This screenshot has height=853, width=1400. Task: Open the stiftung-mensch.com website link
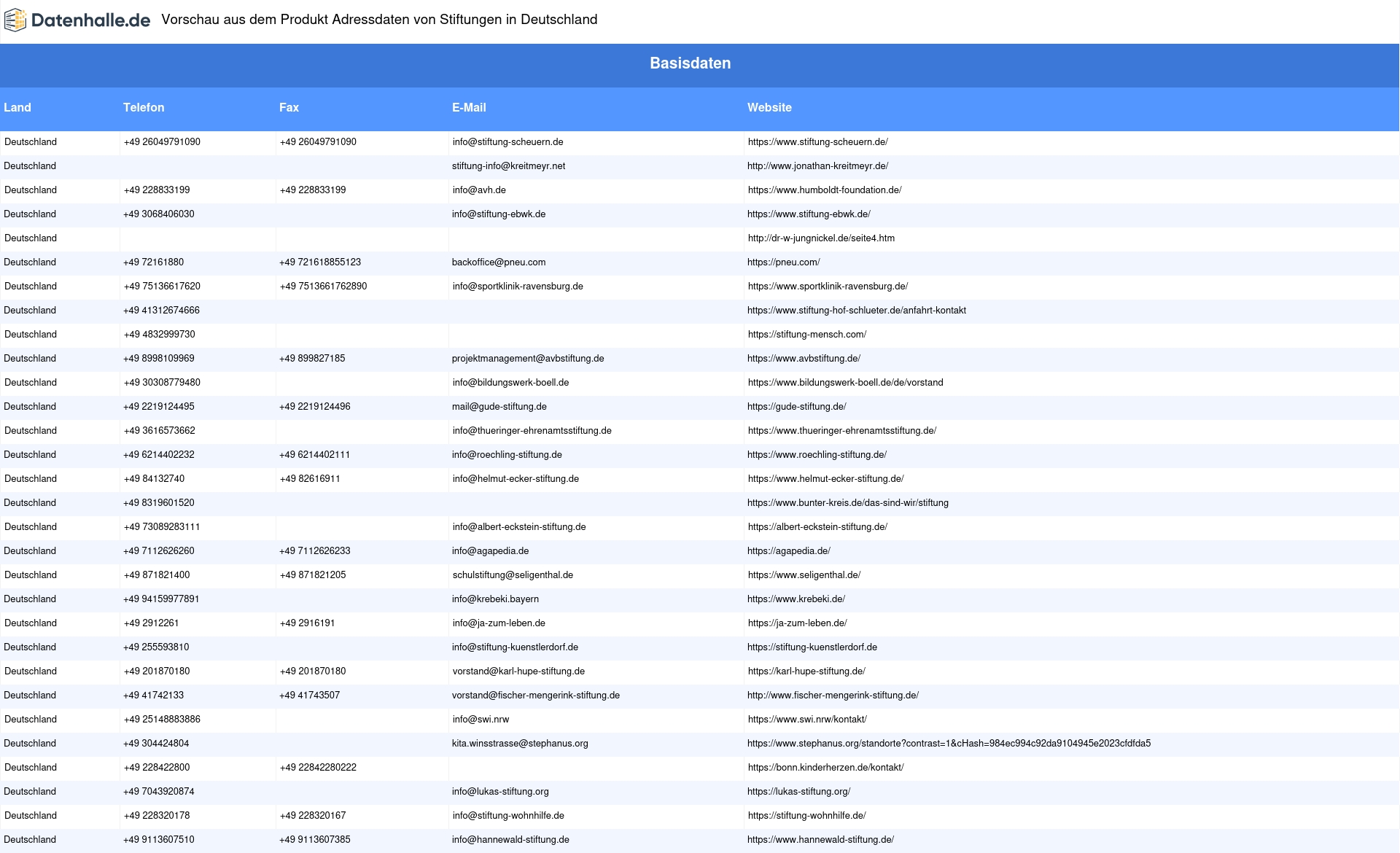click(x=807, y=335)
